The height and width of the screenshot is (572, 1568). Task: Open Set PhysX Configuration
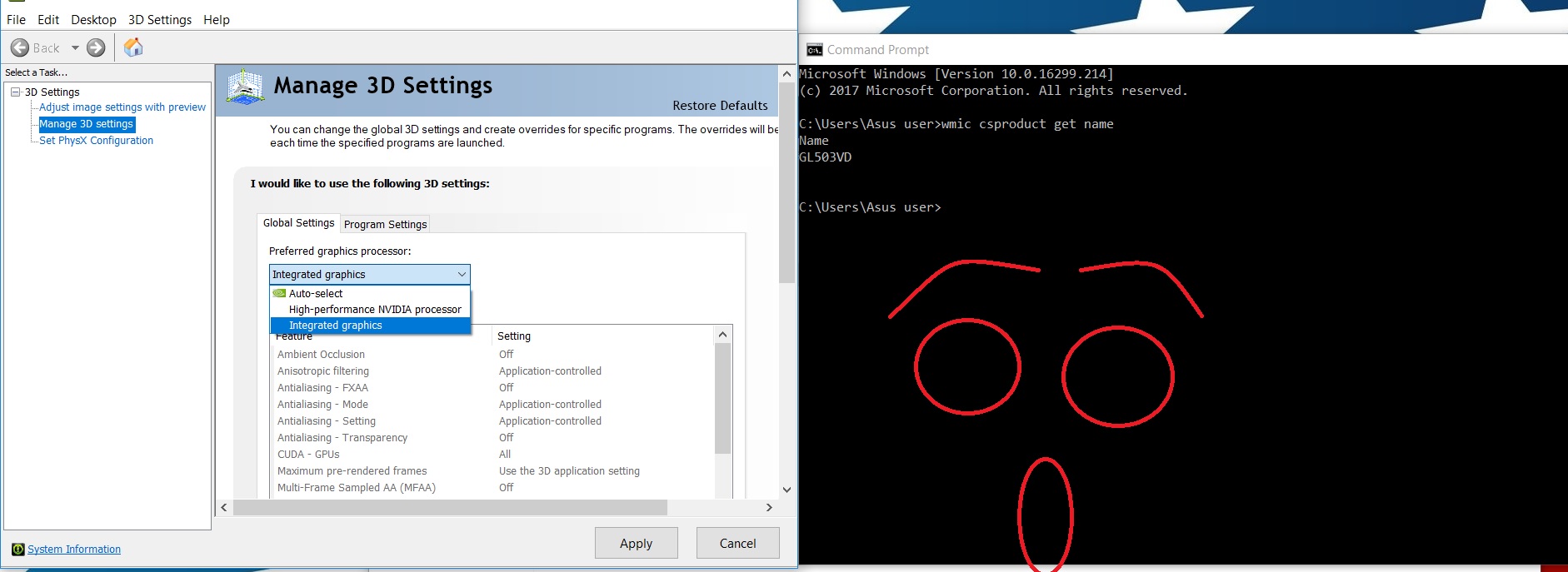(97, 141)
